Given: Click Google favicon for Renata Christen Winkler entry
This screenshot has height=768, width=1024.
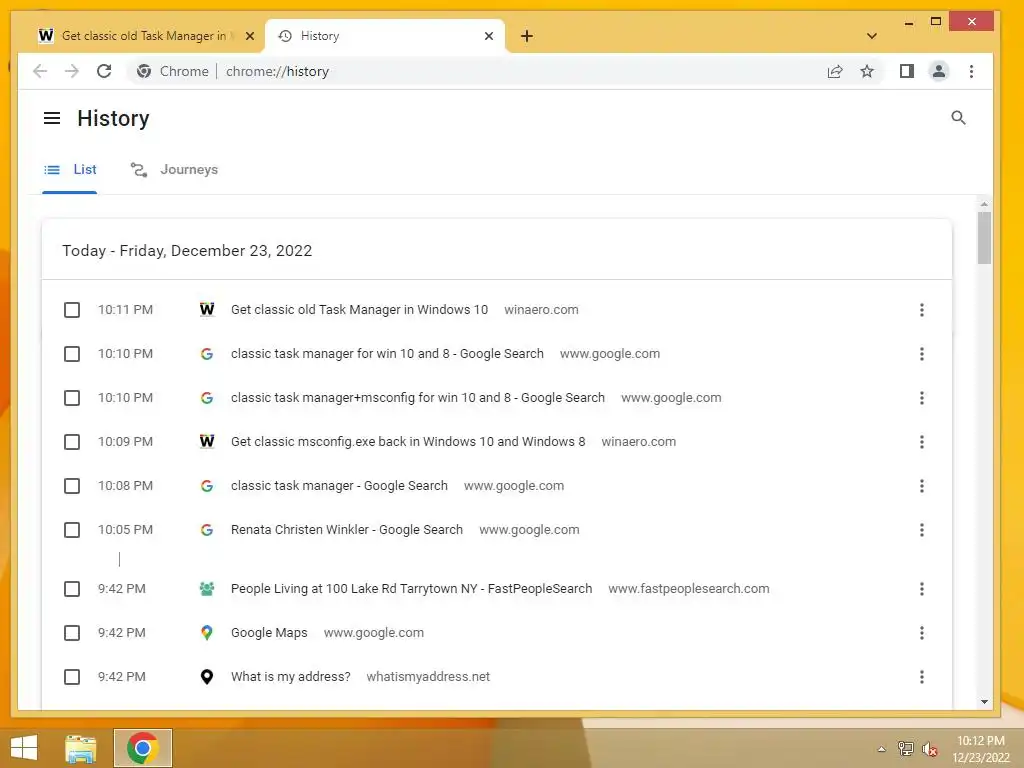Looking at the screenshot, I should [x=206, y=530].
